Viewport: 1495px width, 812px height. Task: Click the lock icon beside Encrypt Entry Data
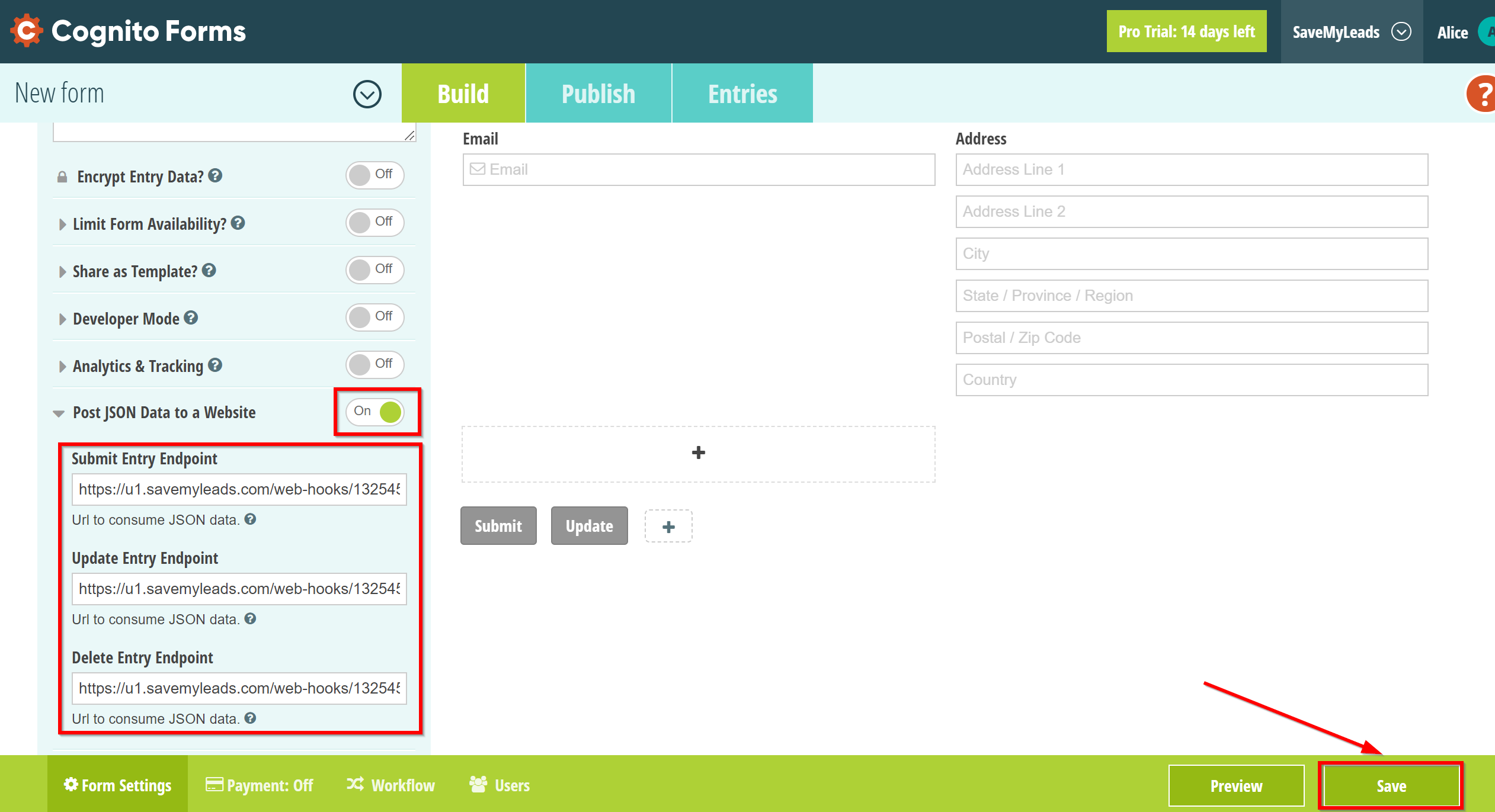tap(62, 176)
